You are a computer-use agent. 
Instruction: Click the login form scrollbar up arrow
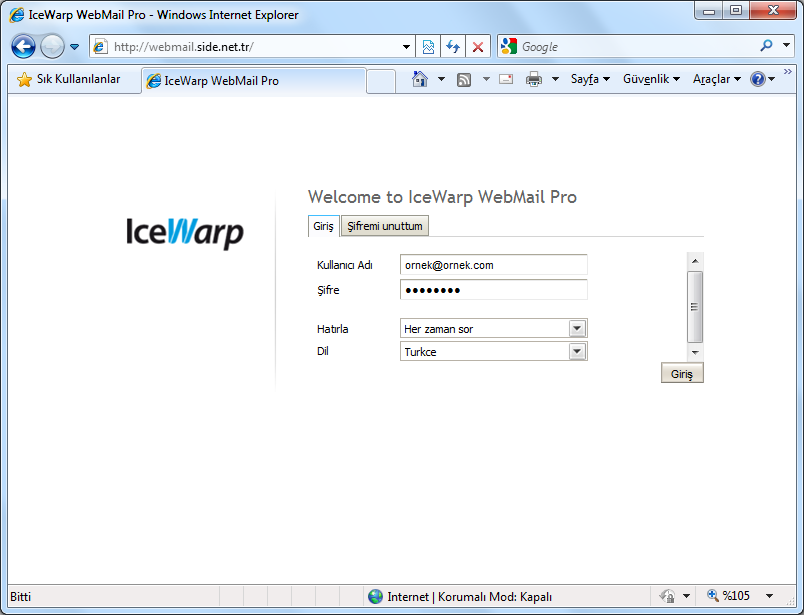click(695, 261)
